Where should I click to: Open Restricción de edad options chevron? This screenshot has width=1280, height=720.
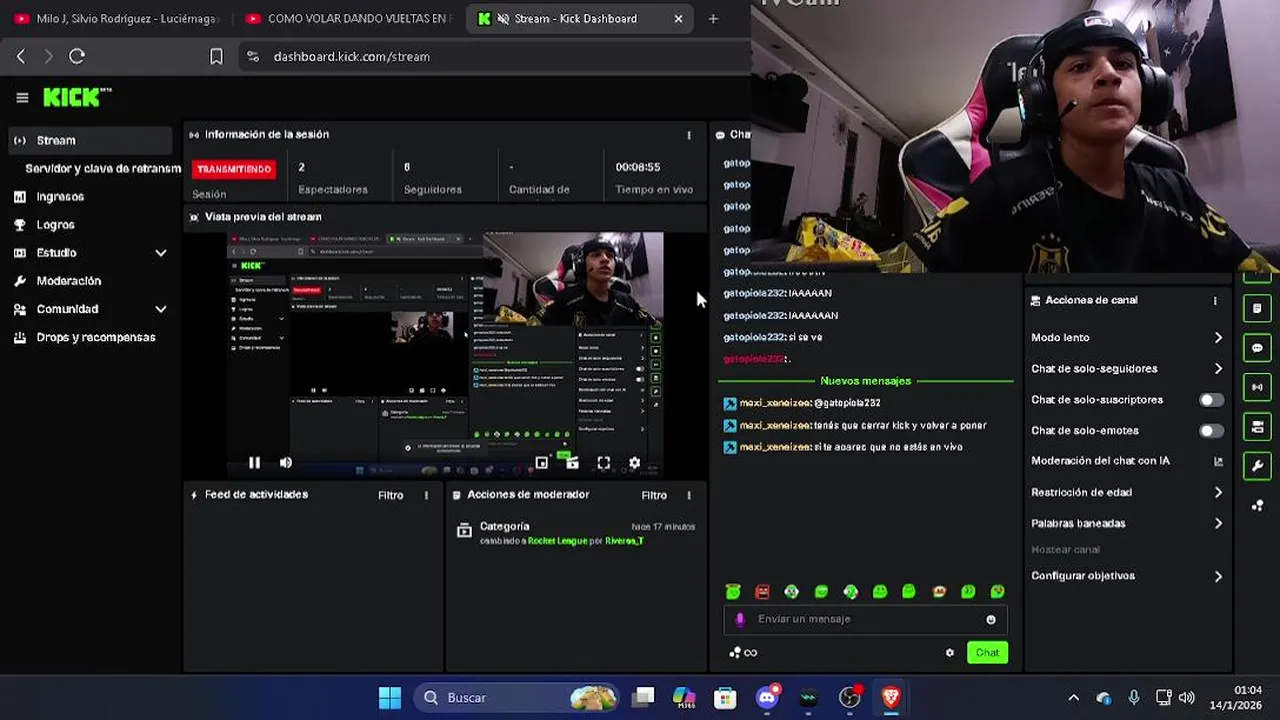coord(1218,493)
